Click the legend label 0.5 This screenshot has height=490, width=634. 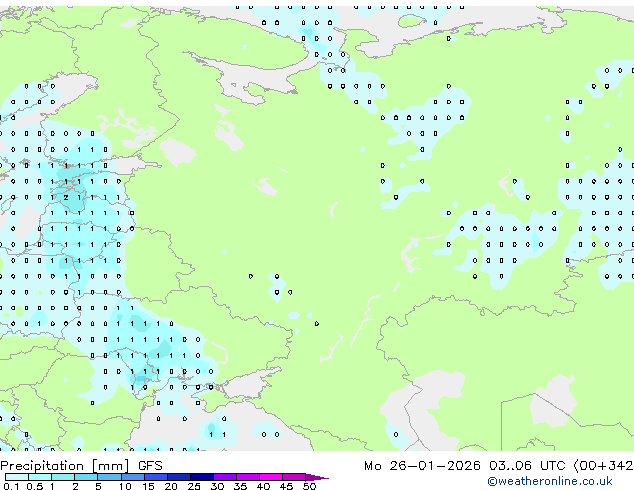pyautogui.click(x=35, y=486)
